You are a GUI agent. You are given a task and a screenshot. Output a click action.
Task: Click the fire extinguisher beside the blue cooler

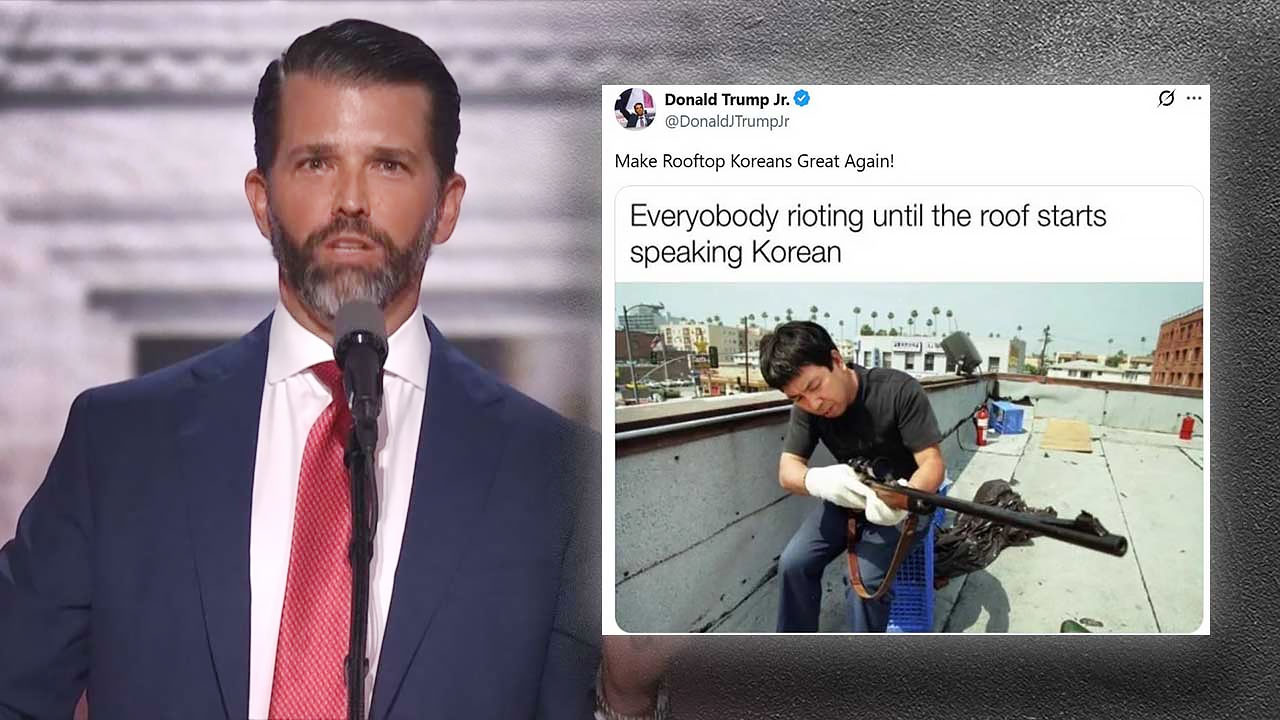coord(982,425)
